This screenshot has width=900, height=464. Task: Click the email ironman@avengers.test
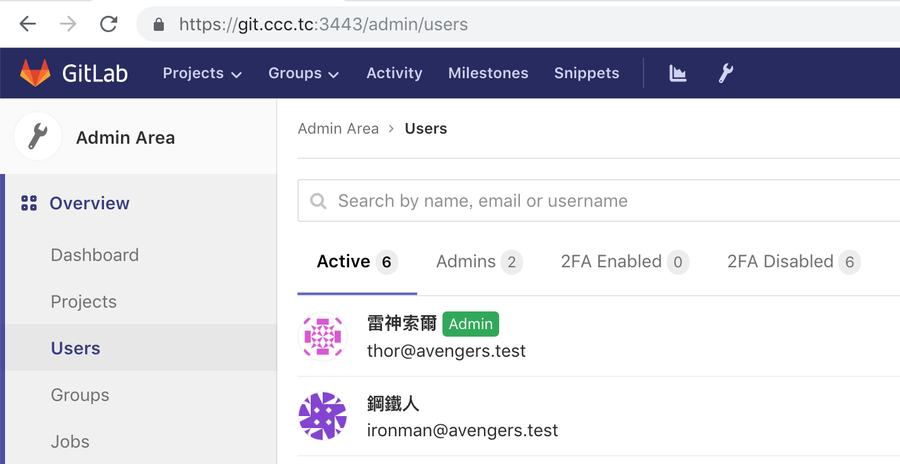click(x=463, y=430)
